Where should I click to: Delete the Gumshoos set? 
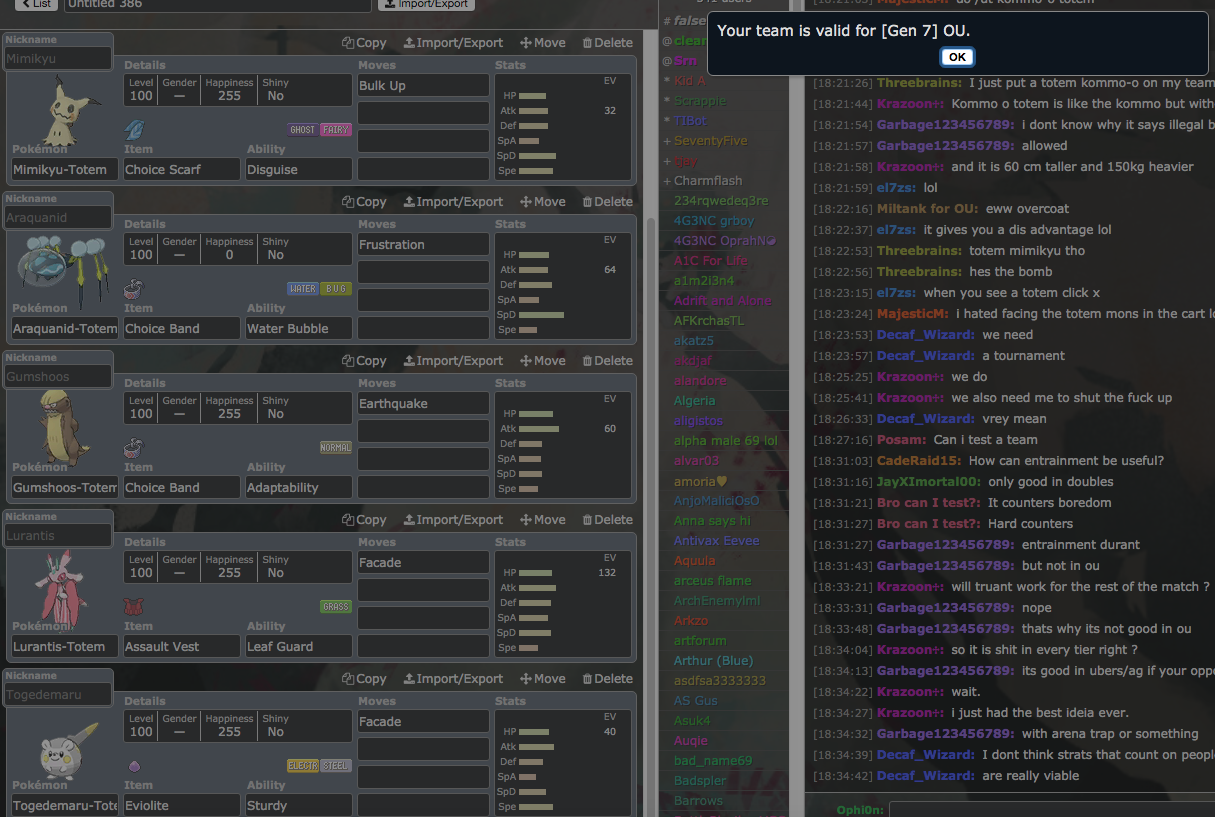tap(607, 361)
